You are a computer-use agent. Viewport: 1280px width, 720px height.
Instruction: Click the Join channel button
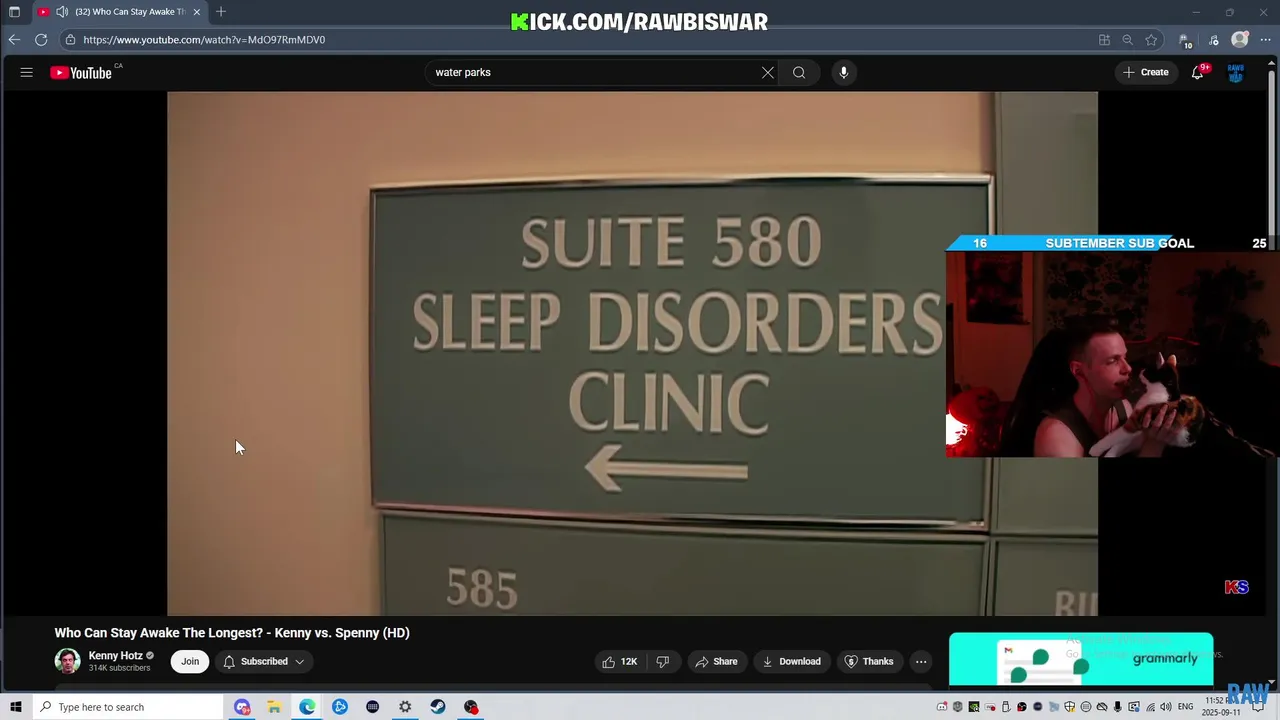pyautogui.click(x=190, y=661)
